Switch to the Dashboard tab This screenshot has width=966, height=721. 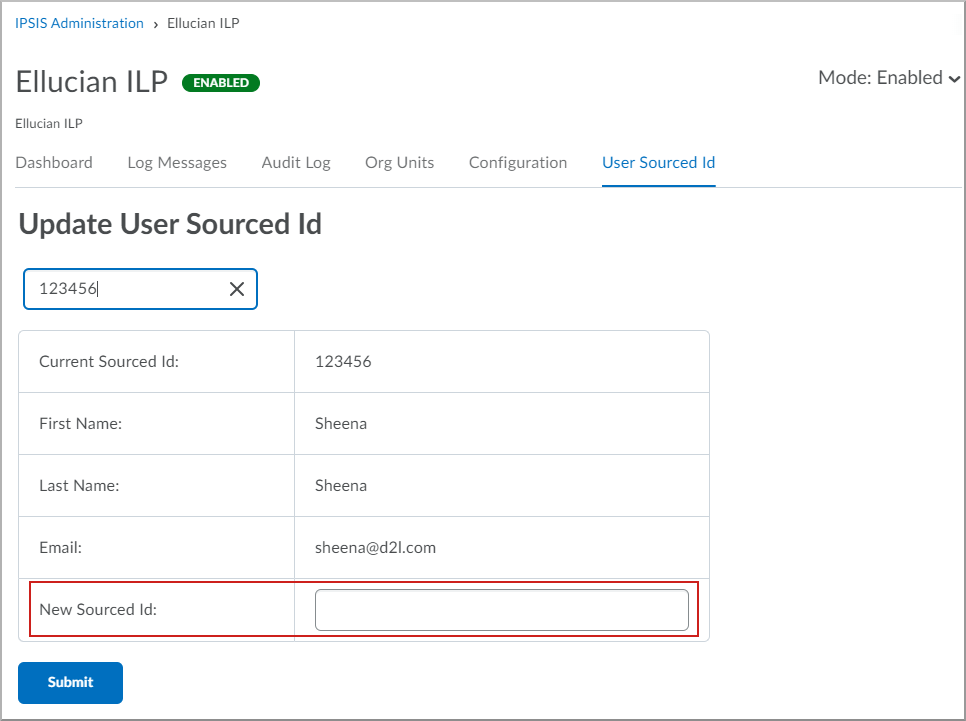54,163
